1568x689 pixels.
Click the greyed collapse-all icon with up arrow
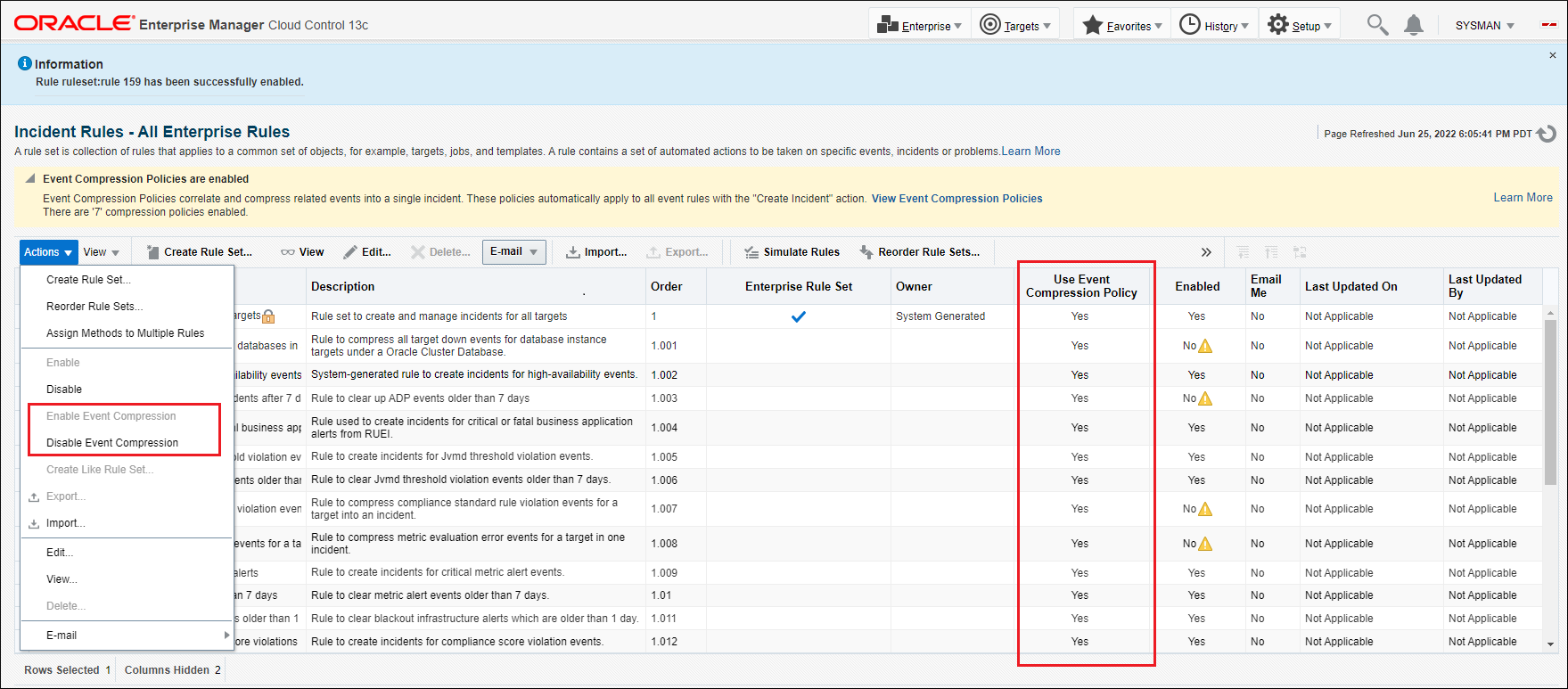click(x=1272, y=252)
